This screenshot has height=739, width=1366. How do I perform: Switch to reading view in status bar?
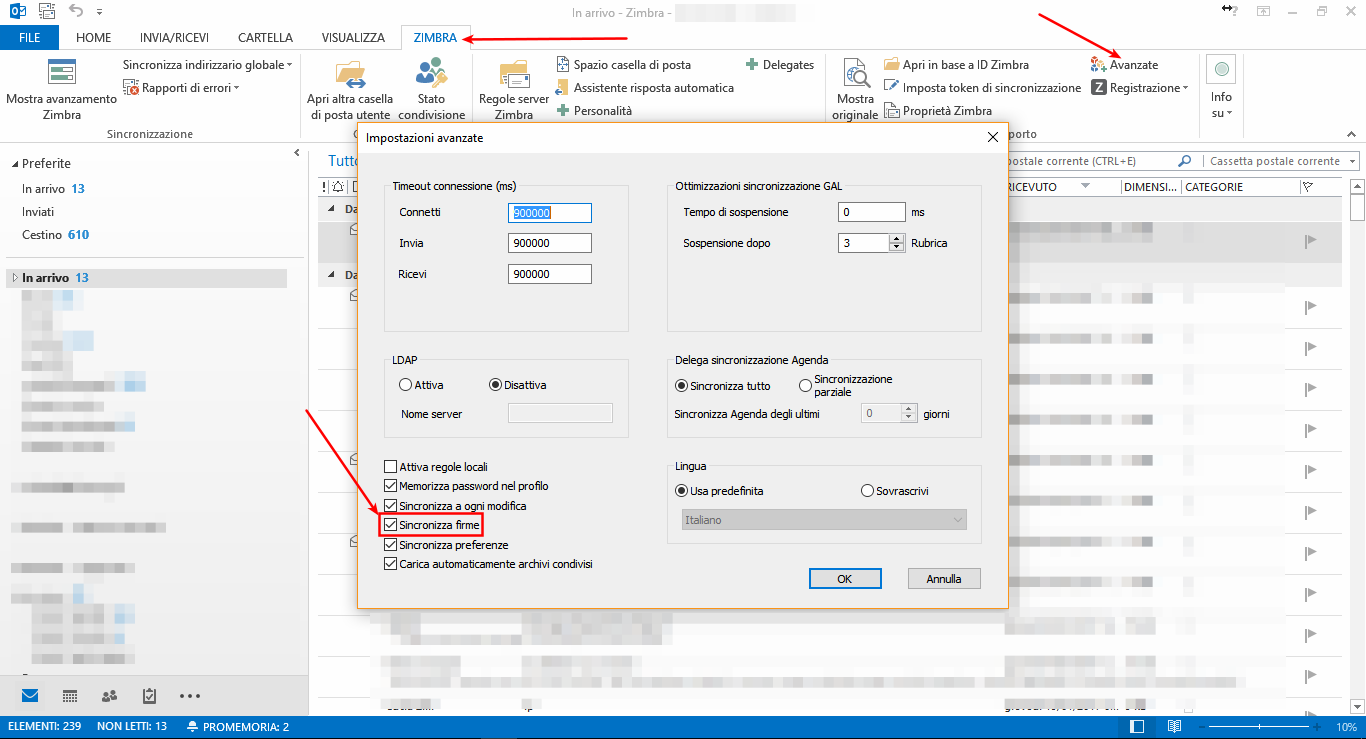pyautogui.click(x=1174, y=727)
